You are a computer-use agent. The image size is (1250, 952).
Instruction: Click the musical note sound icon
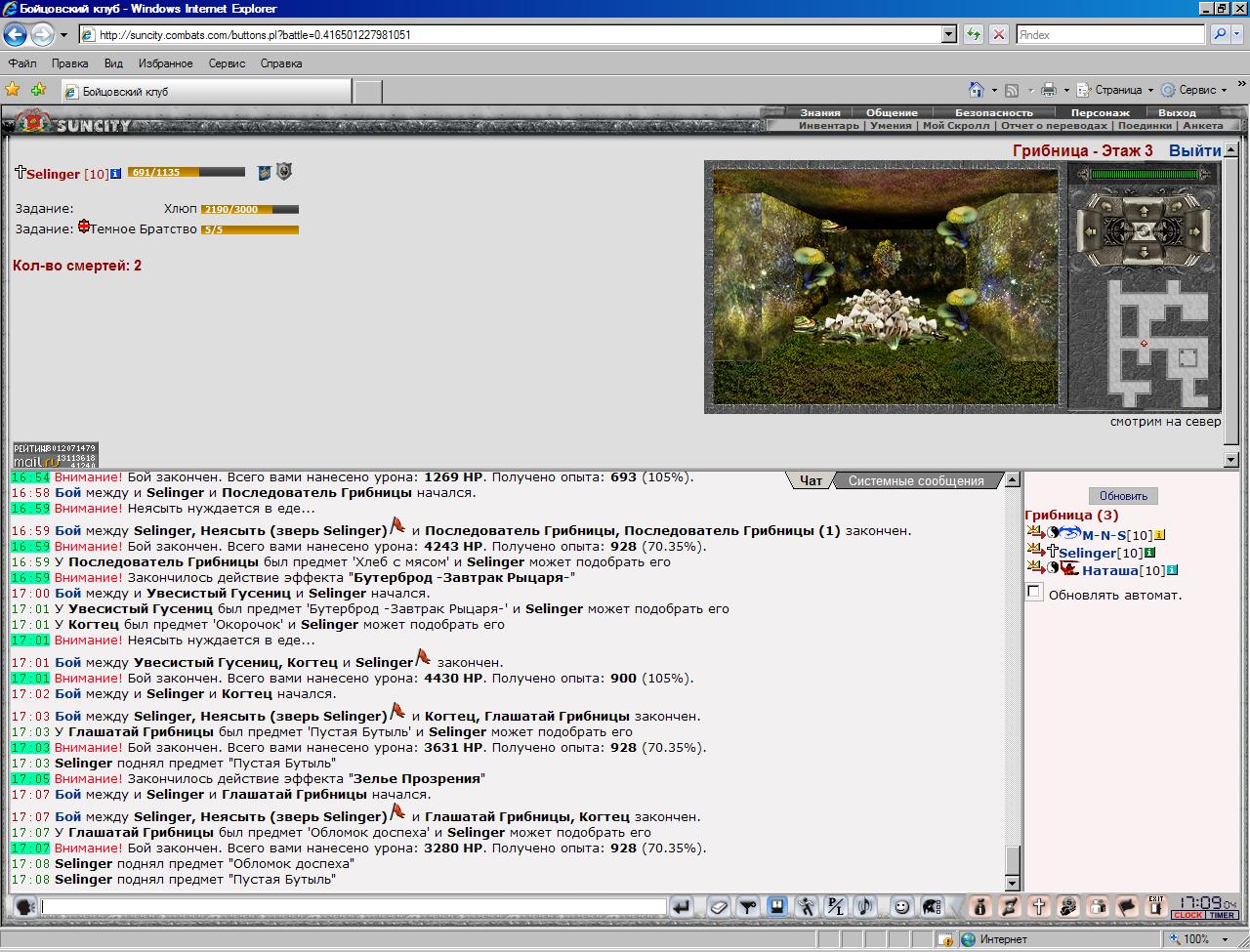click(x=864, y=907)
